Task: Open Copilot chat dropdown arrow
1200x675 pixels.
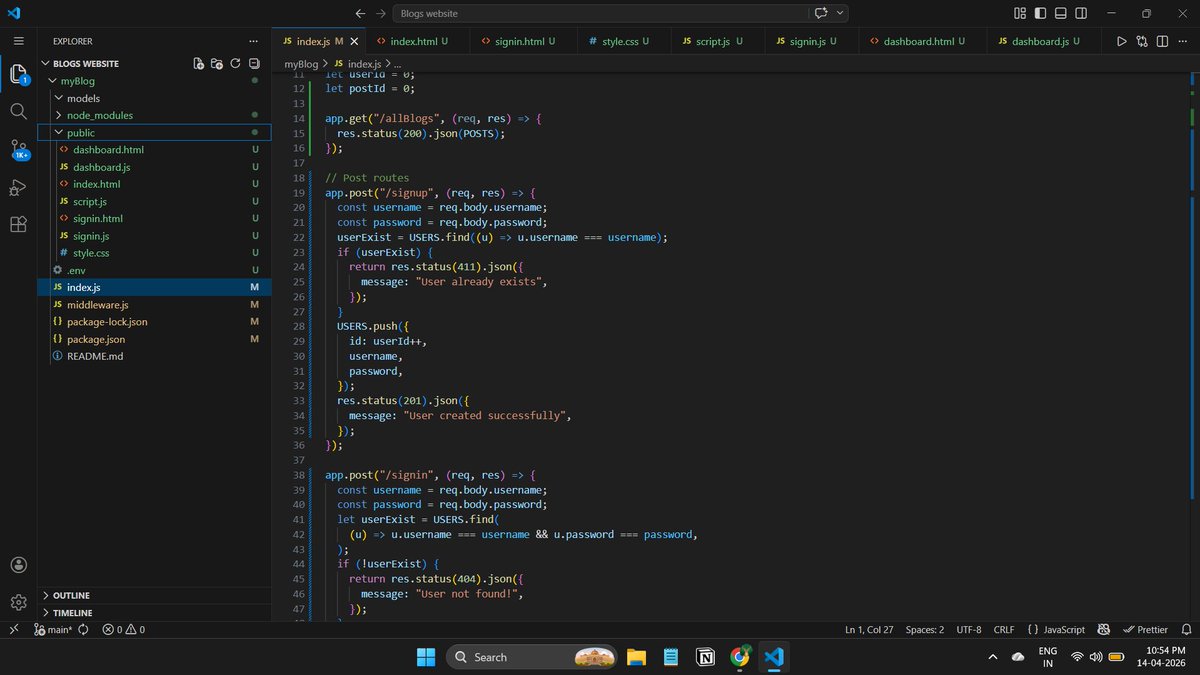Action: (840, 13)
